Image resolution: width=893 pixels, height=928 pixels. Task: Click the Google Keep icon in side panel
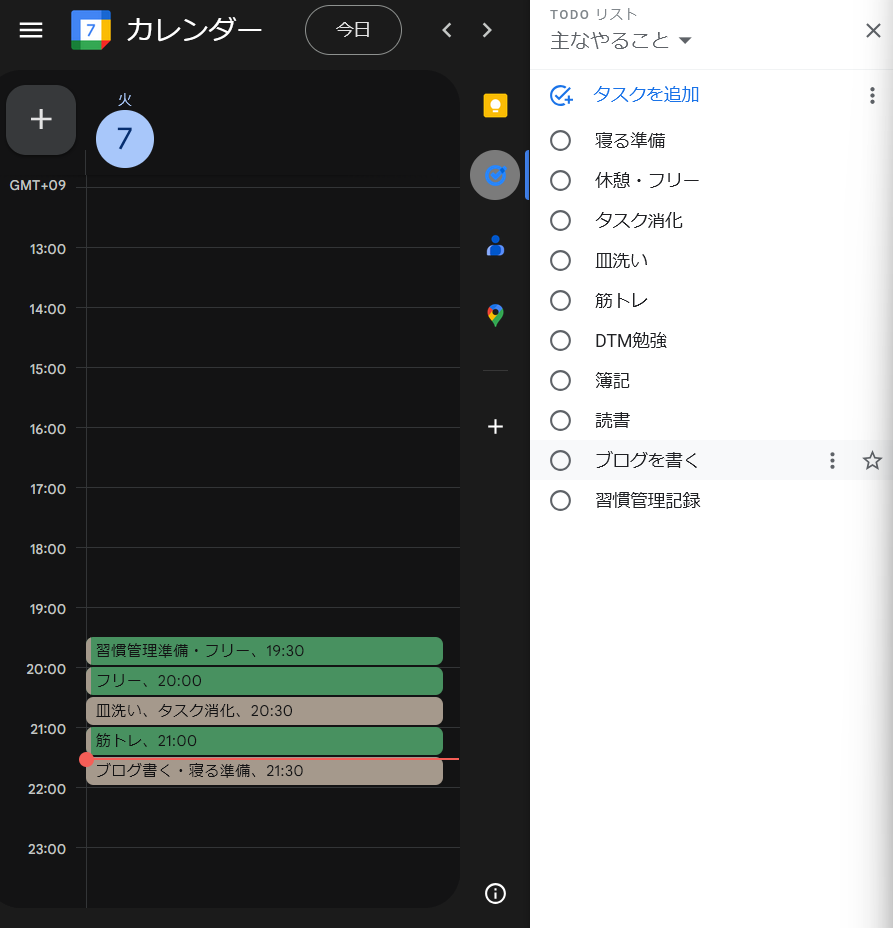495,105
